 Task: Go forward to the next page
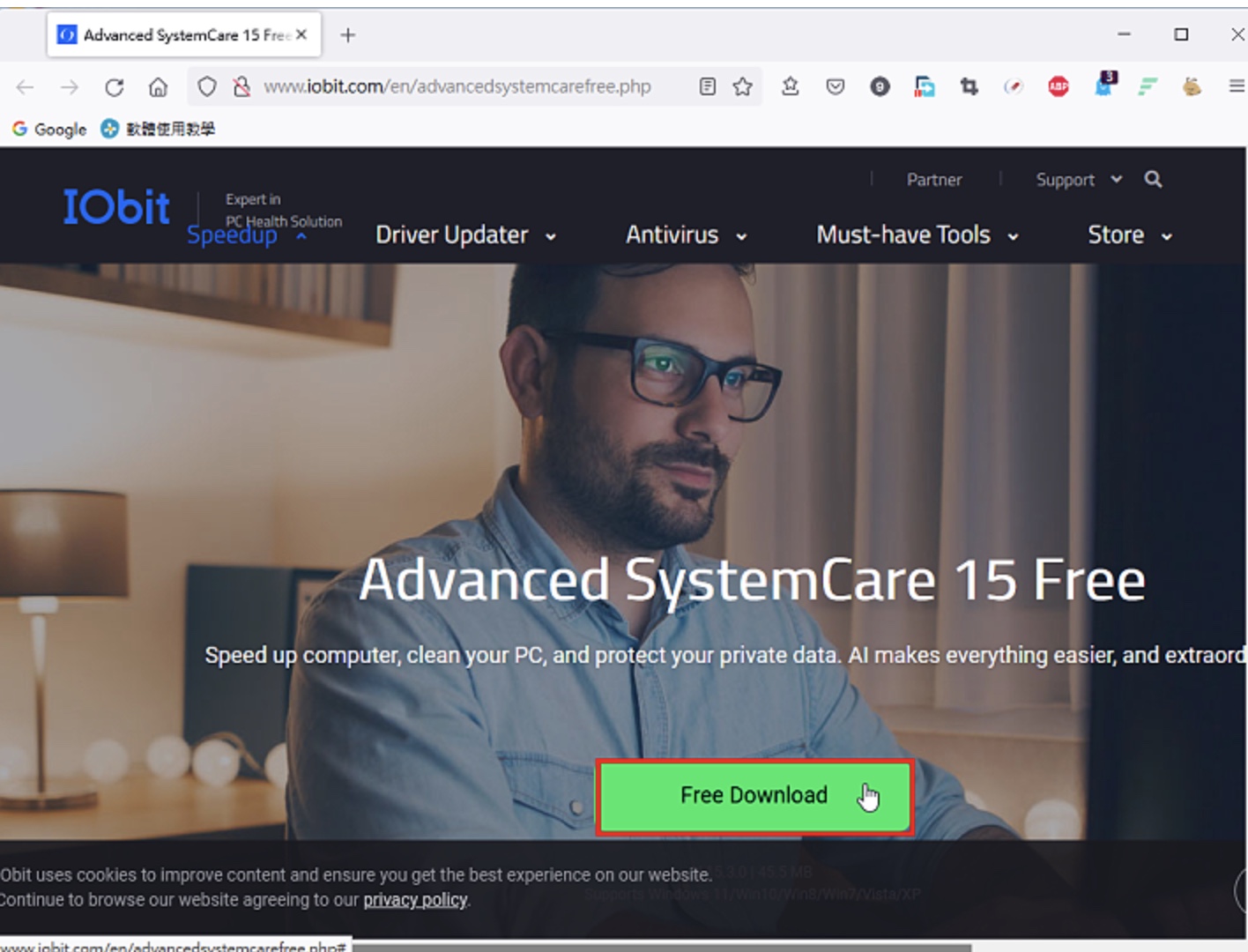click(x=70, y=86)
